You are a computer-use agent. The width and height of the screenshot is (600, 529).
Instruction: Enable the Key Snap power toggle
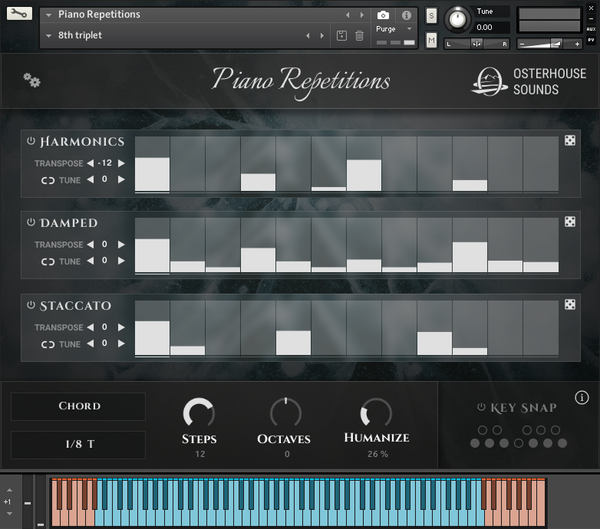[481, 407]
